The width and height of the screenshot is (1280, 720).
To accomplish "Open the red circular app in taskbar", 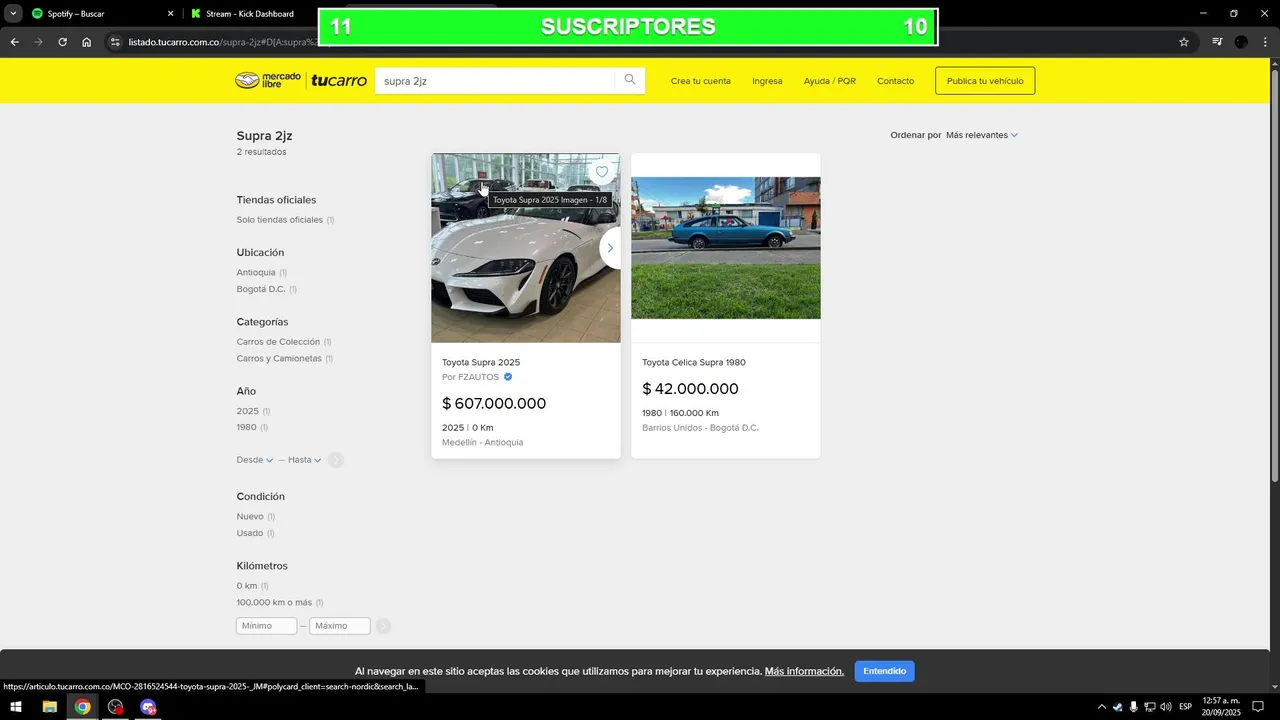I will [x=115, y=707].
